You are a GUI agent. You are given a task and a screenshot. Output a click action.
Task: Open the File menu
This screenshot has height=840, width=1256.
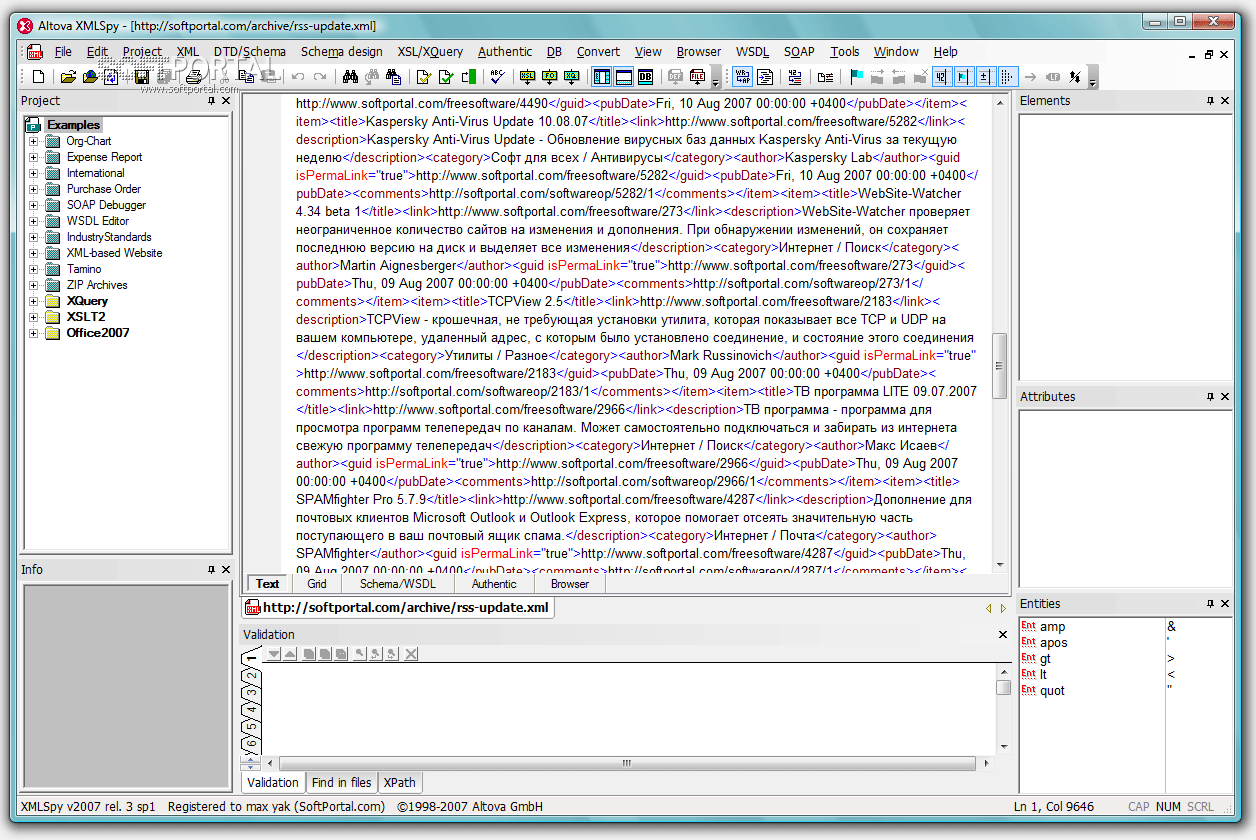[63, 52]
